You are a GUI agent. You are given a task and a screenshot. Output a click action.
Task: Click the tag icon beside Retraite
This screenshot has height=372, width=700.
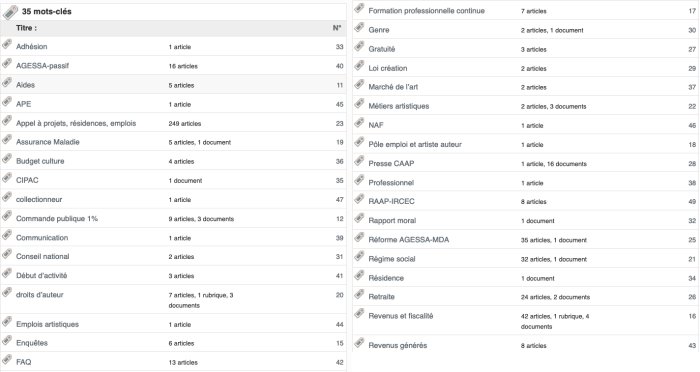pos(359,294)
